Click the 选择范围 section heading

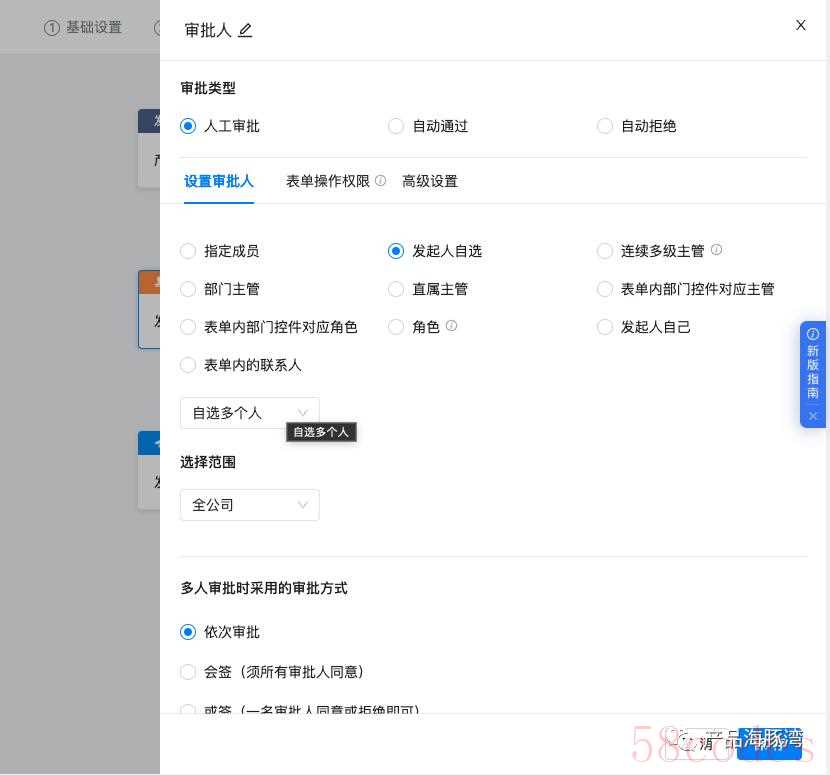pyautogui.click(x=208, y=462)
